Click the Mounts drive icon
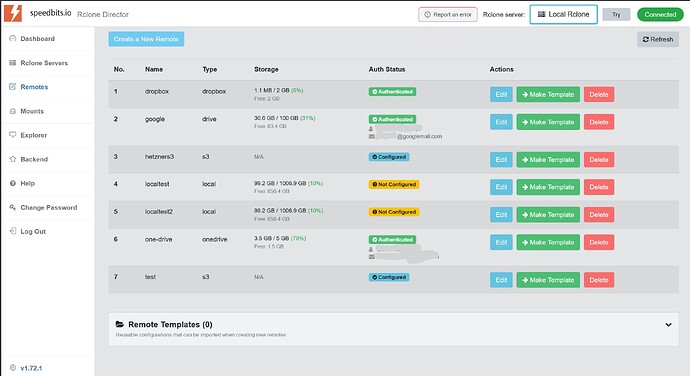690x376 pixels. coord(12,111)
